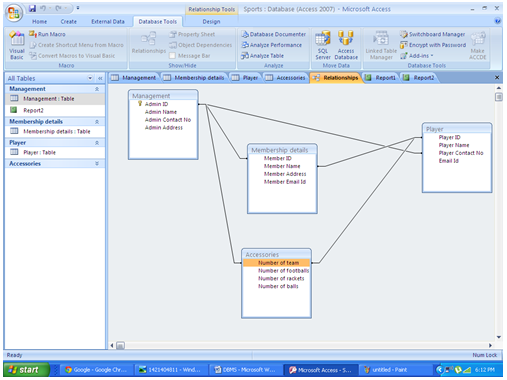Select Admin ID field in Management table
This screenshot has width=507, height=380.
click(156, 104)
